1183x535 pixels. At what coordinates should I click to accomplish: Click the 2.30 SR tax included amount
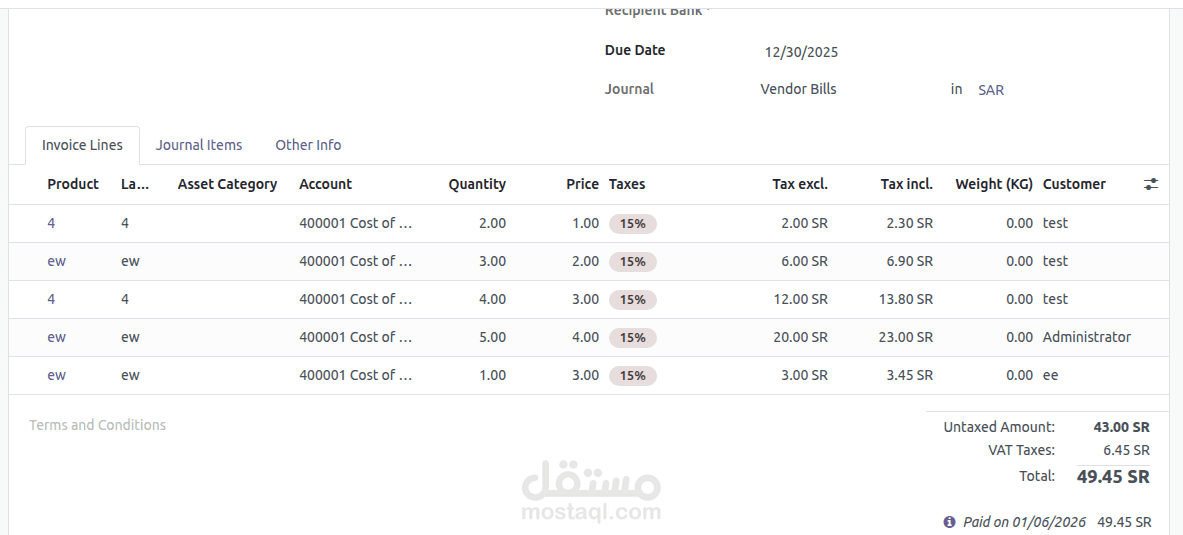[909, 223]
